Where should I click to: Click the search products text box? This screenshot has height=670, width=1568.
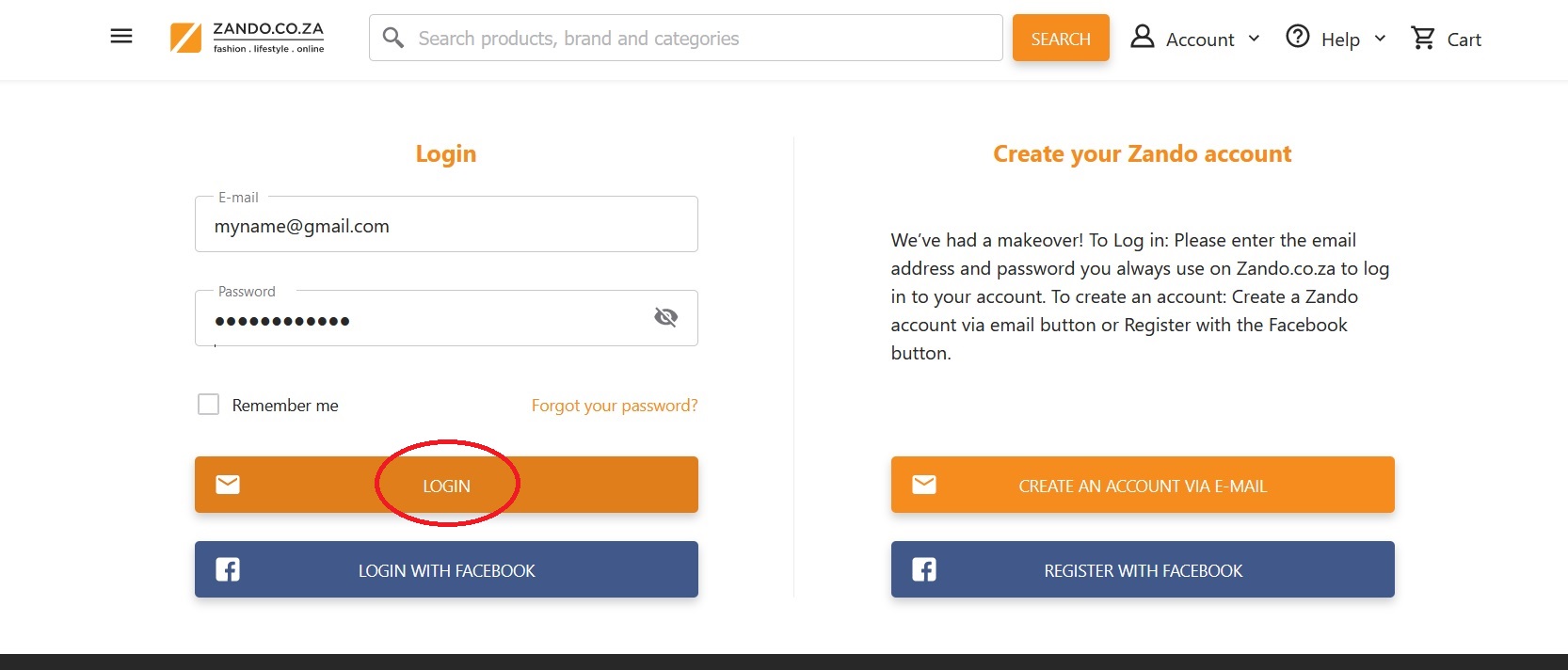click(x=696, y=39)
